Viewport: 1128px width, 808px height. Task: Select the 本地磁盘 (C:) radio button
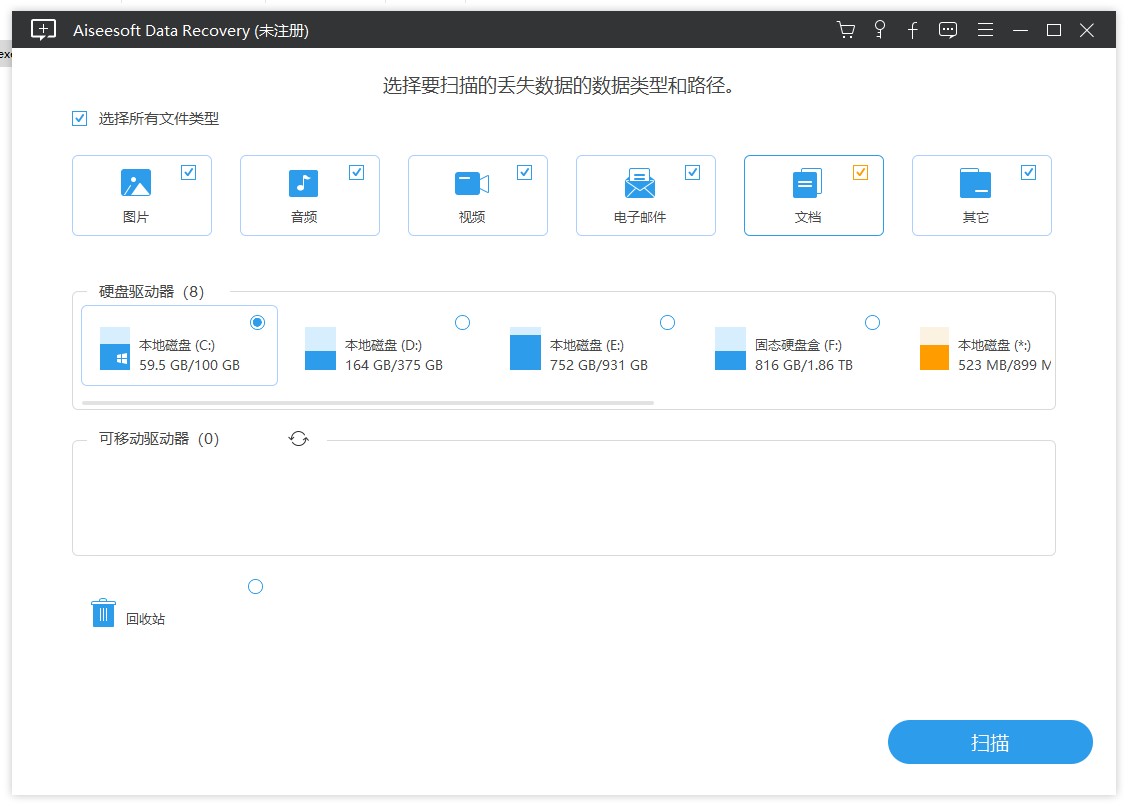(258, 322)
